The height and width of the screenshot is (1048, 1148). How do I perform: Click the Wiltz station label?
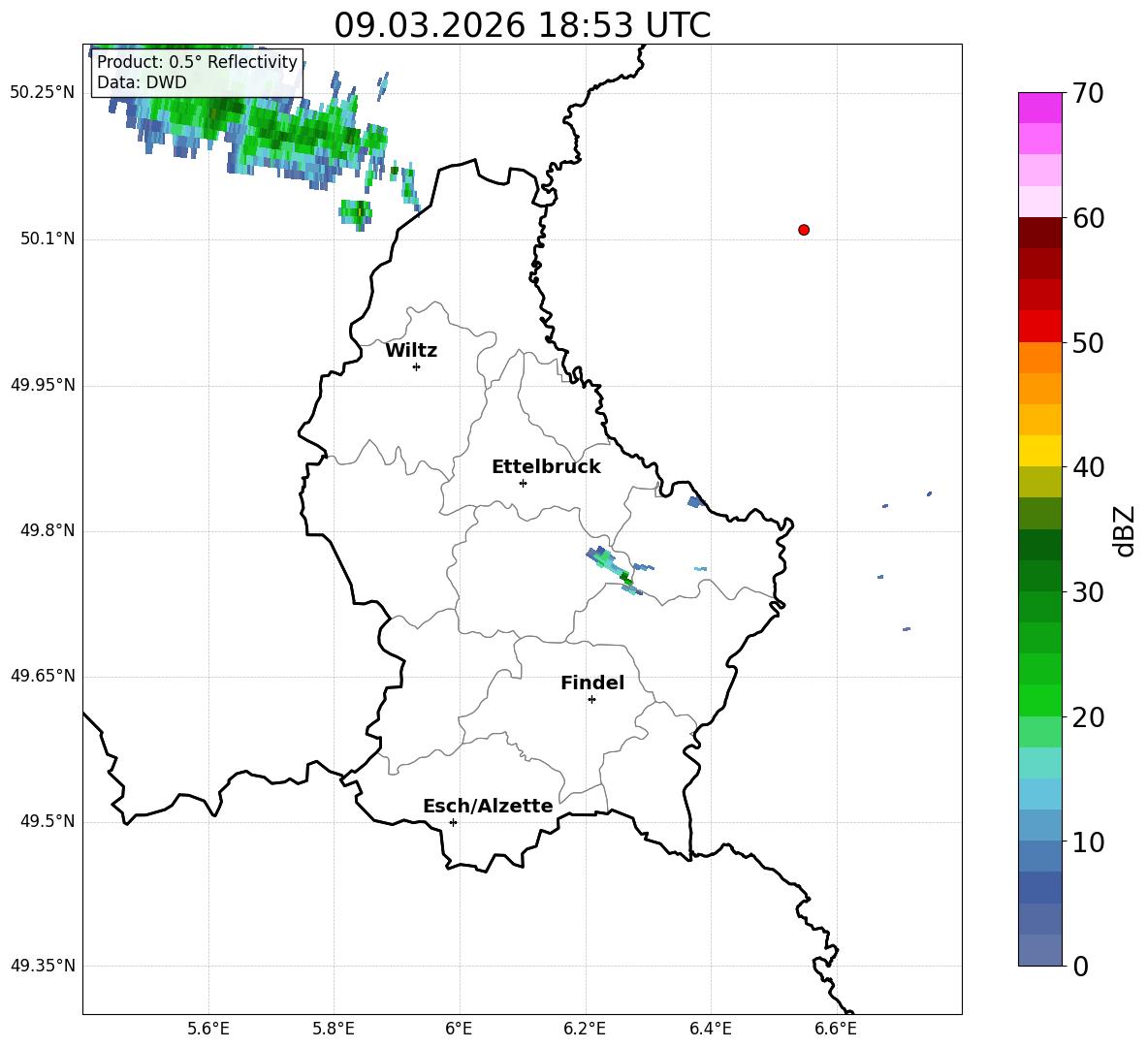click(411, 351)
